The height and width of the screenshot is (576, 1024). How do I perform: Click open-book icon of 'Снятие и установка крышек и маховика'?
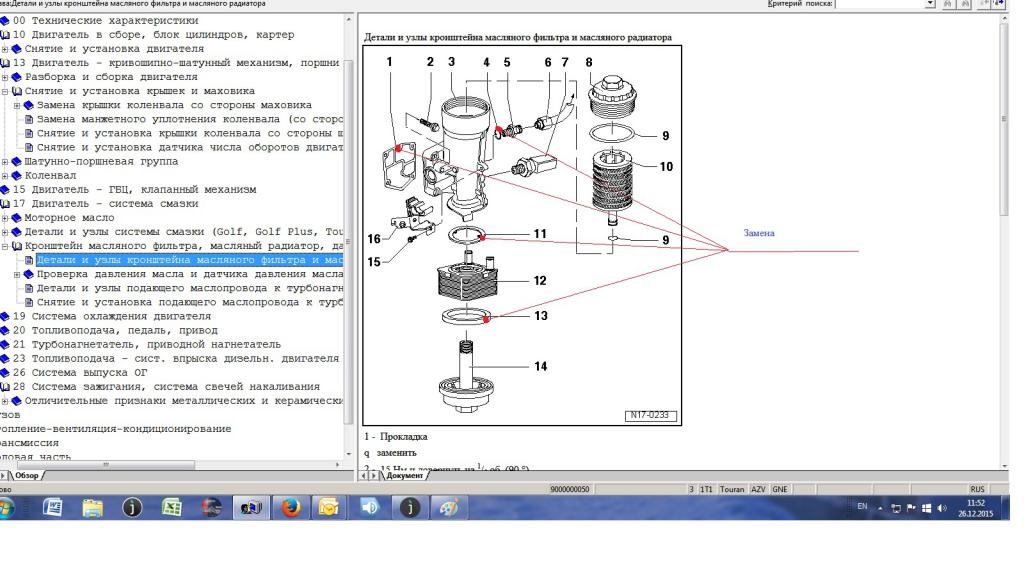pos(17,91)
